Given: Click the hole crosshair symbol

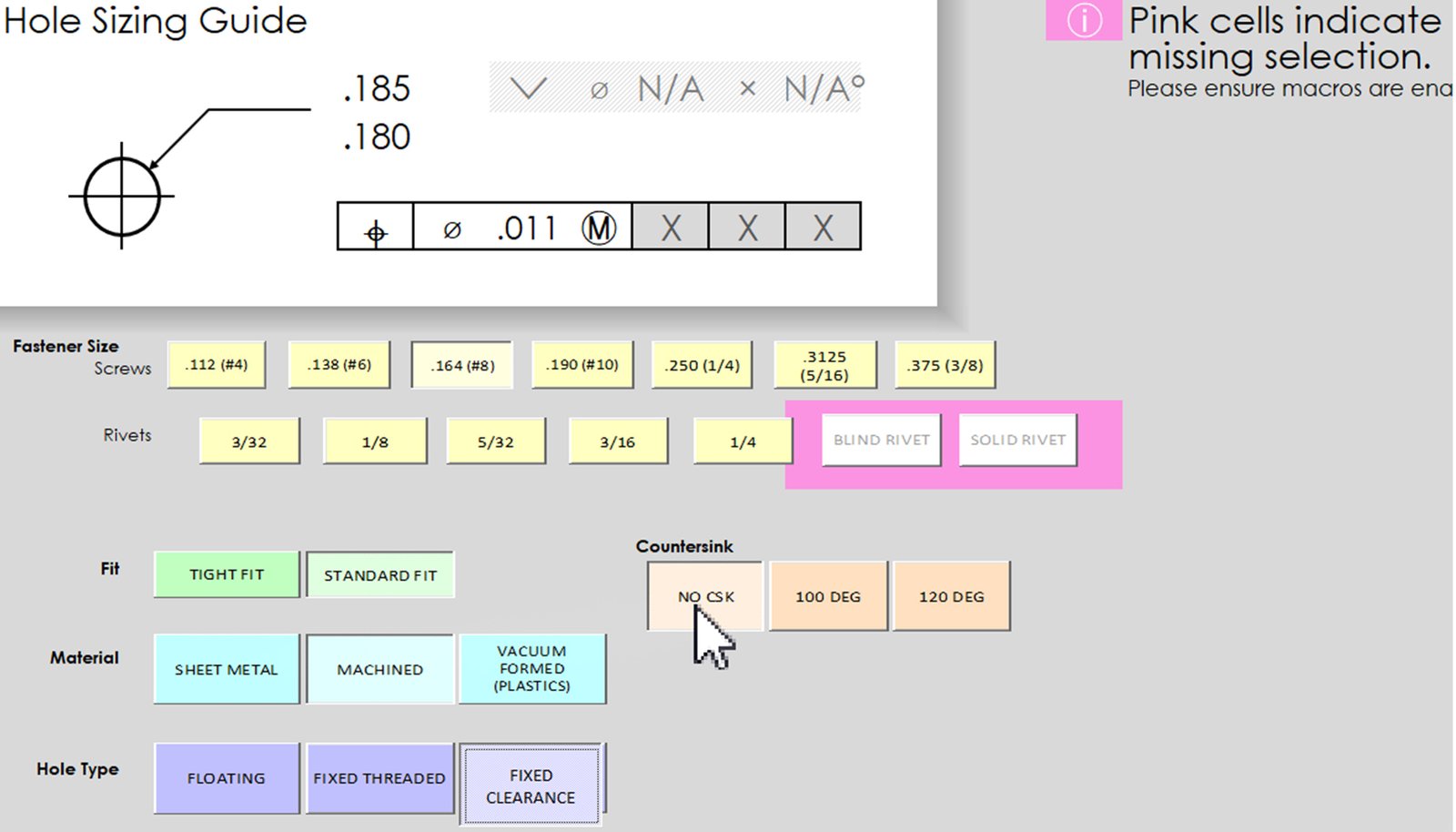Looking at the screenshot, I should tap(122, 196).
